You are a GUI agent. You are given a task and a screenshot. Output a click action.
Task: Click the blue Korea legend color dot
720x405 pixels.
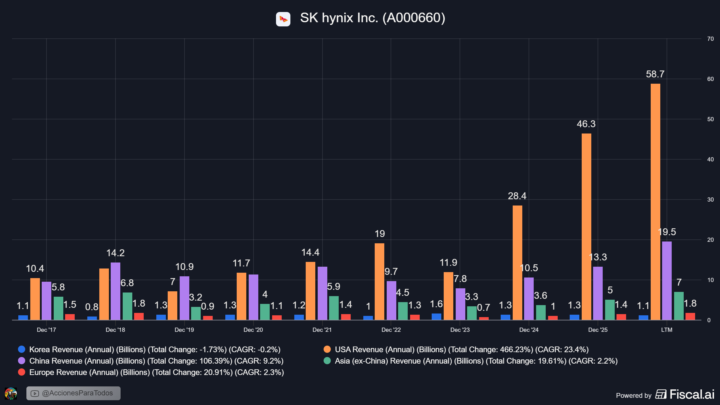(21, 349)
